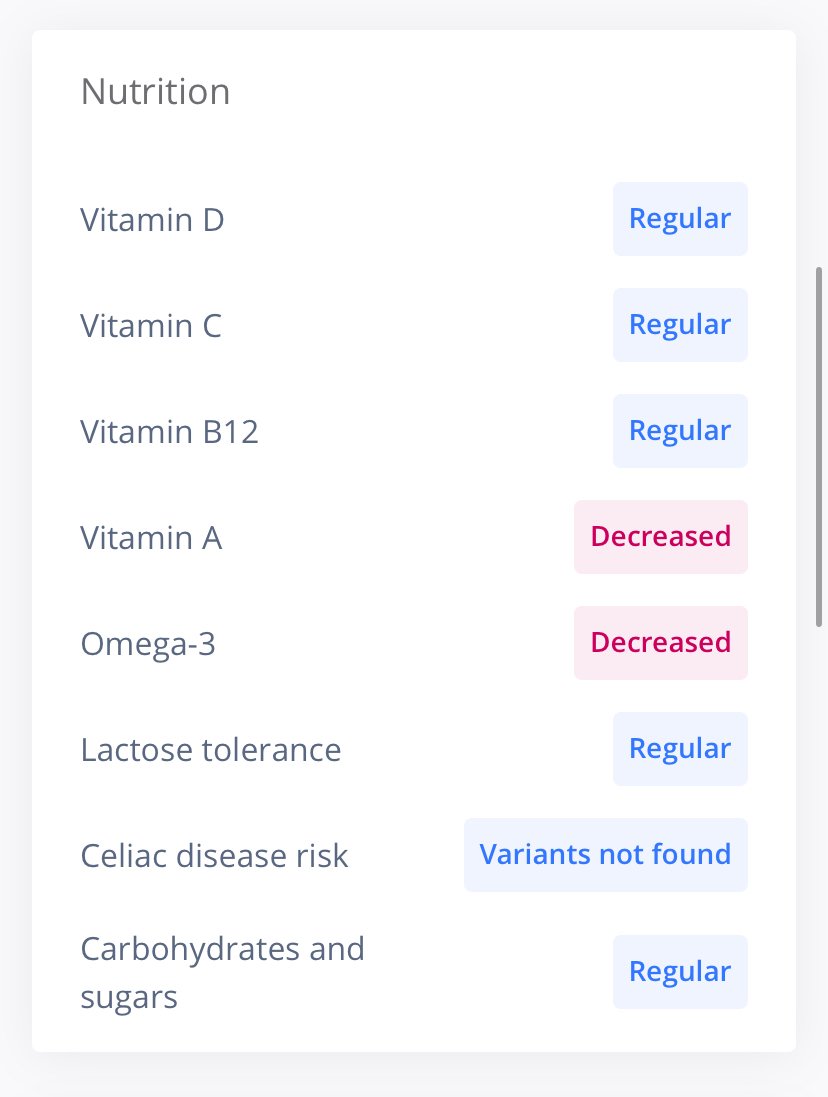Click the Nutrition section heading
Screen dimensions: 828x1097
tap(155, 92)
